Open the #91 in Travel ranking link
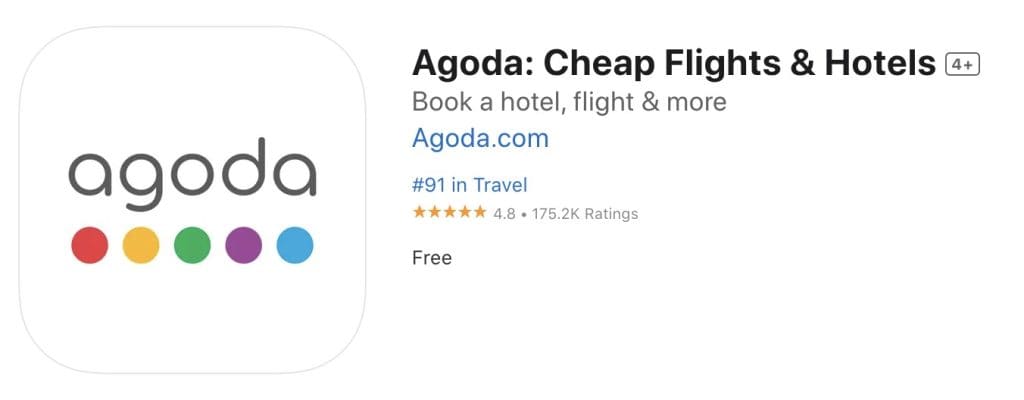1024x400 pixels. point(469,185)
